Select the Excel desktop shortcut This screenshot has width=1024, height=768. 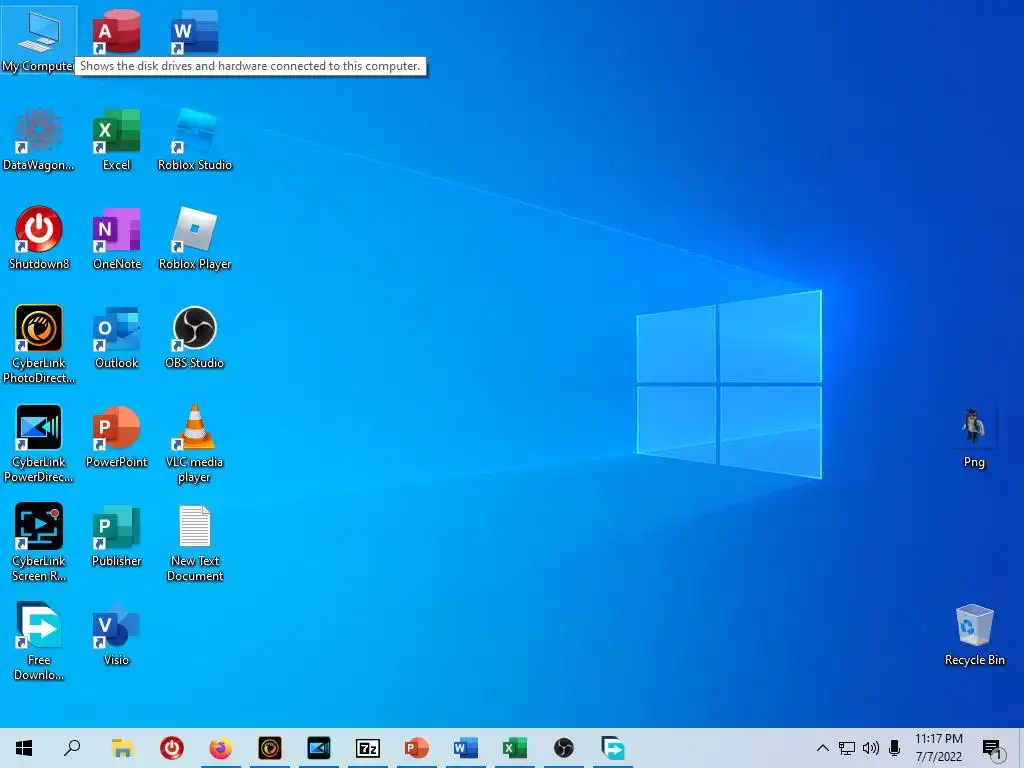116,140
